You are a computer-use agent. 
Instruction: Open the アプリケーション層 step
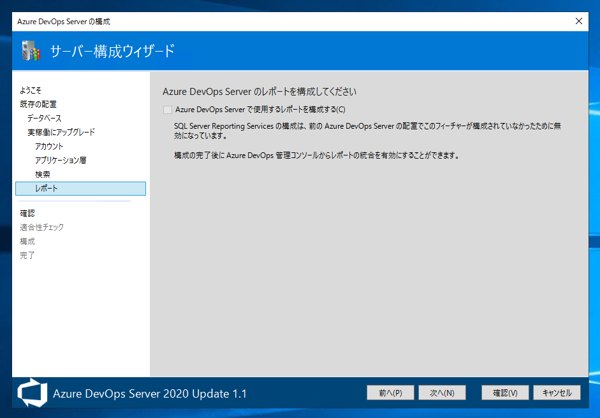point(60,160)
